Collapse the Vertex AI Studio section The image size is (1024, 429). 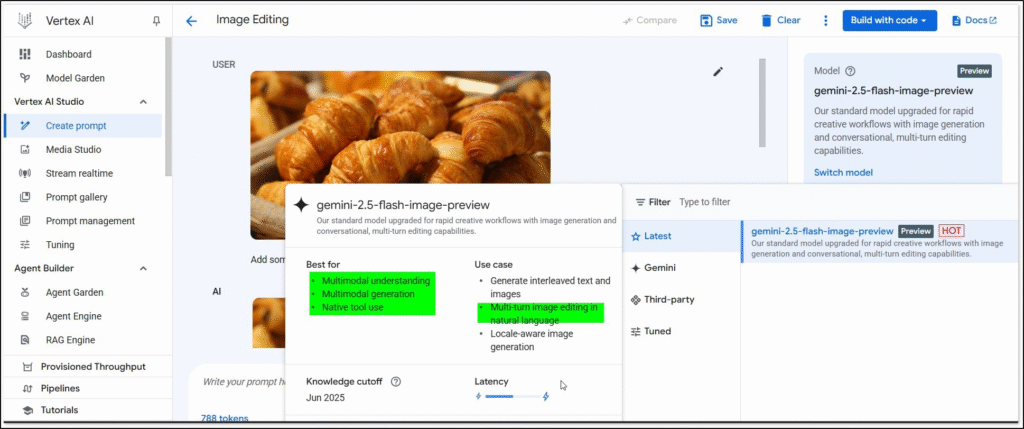143,101
